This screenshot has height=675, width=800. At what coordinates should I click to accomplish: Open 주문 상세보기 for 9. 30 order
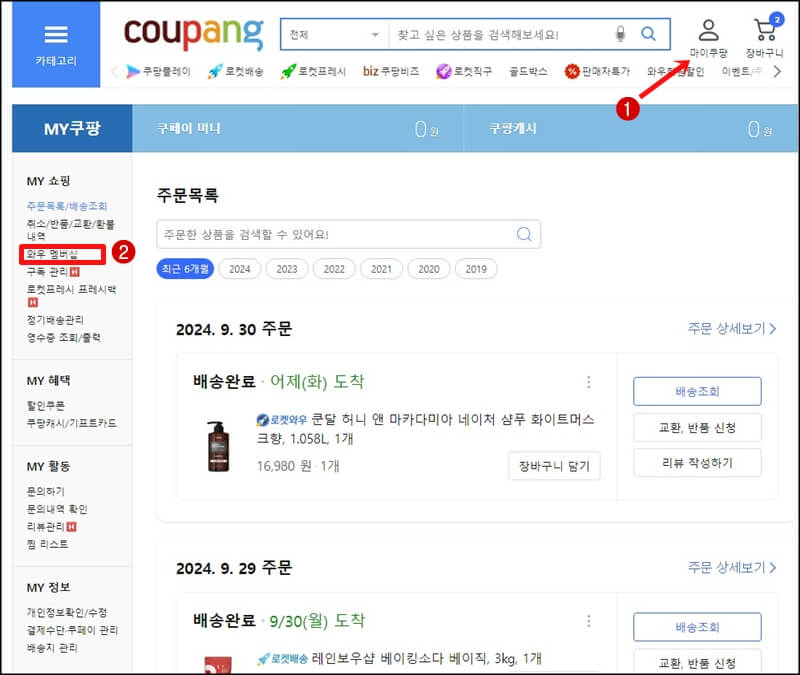732,329
